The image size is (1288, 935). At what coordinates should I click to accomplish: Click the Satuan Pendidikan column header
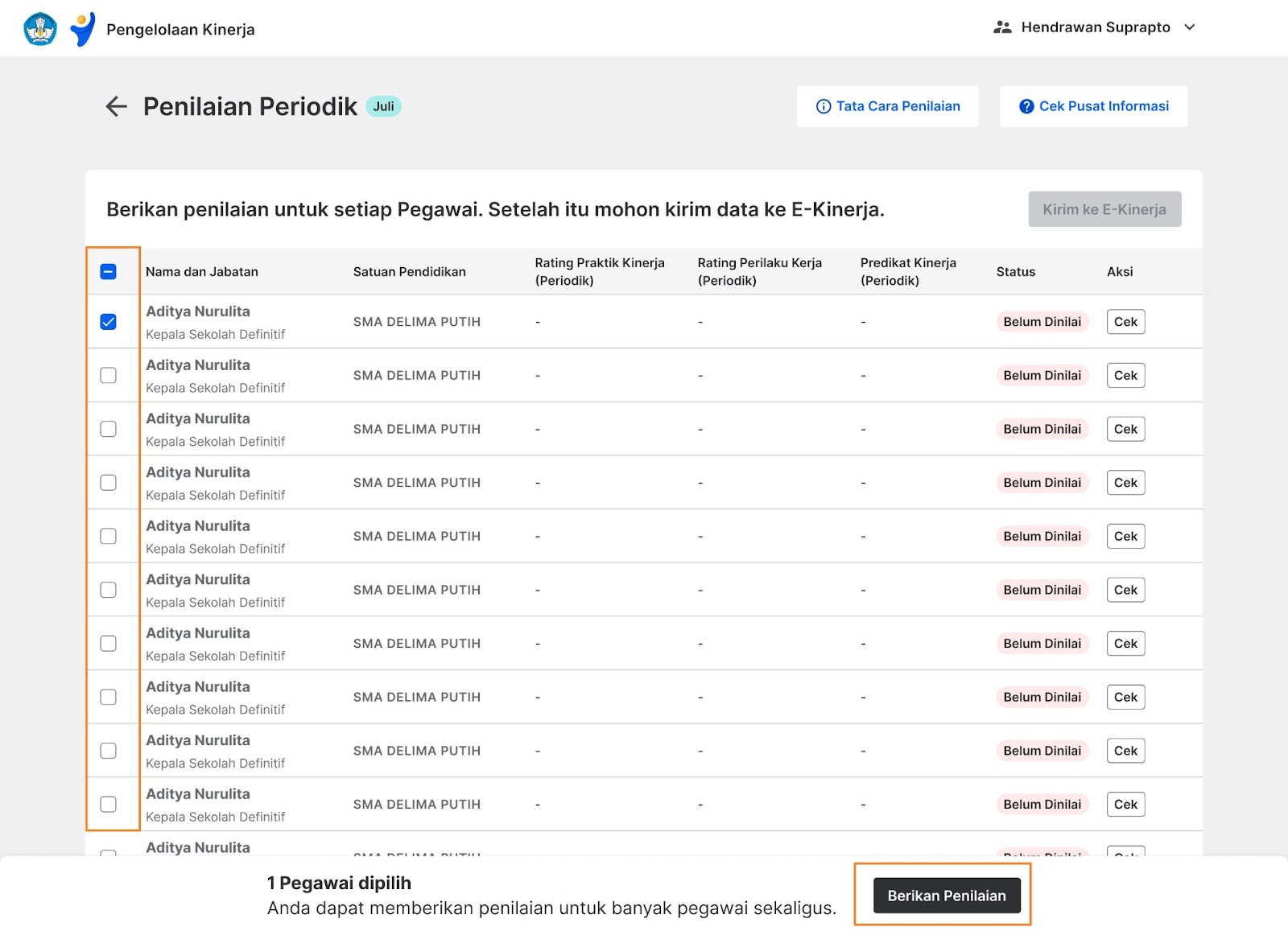pos(410,272)
